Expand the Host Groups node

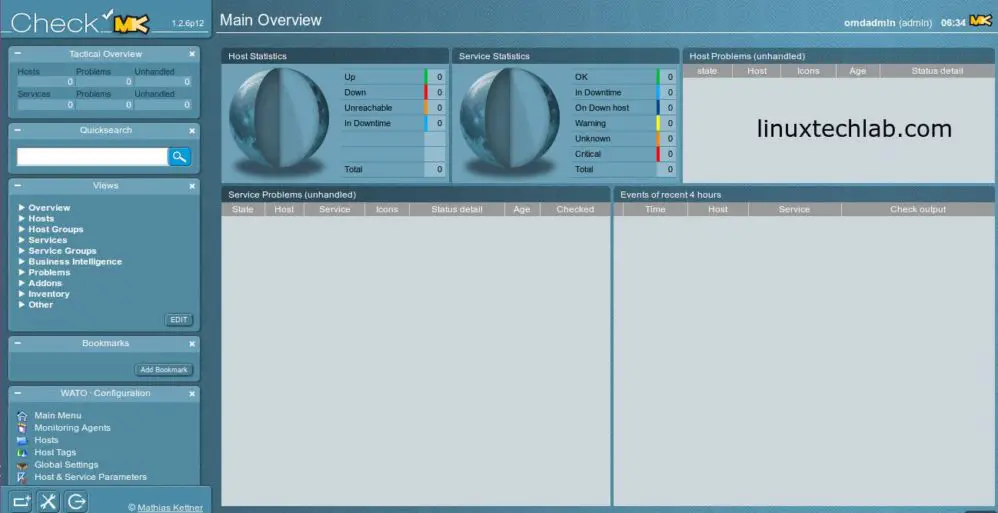pos(22,229)
